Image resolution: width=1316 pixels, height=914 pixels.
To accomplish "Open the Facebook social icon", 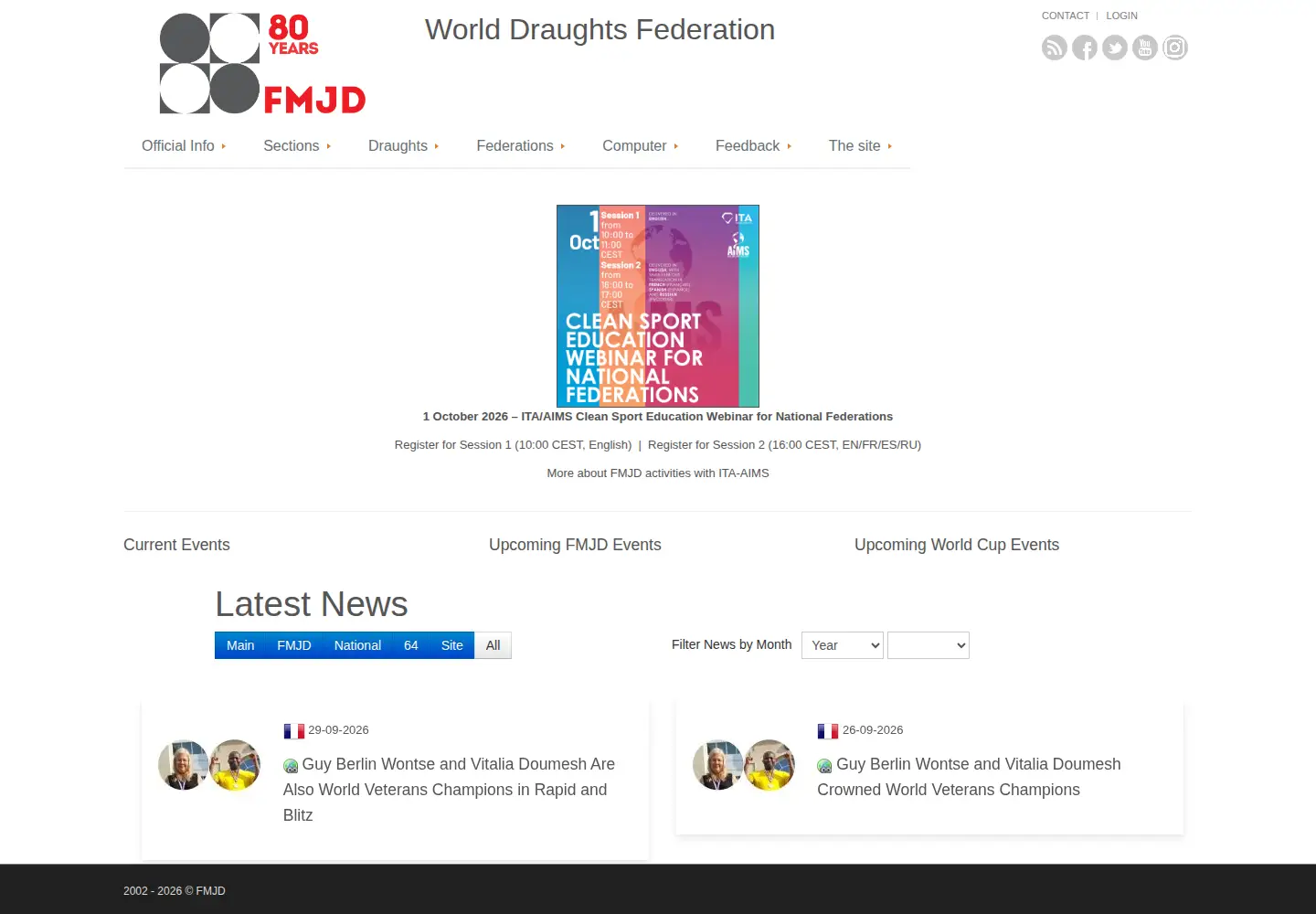I will coord(1085,48).
